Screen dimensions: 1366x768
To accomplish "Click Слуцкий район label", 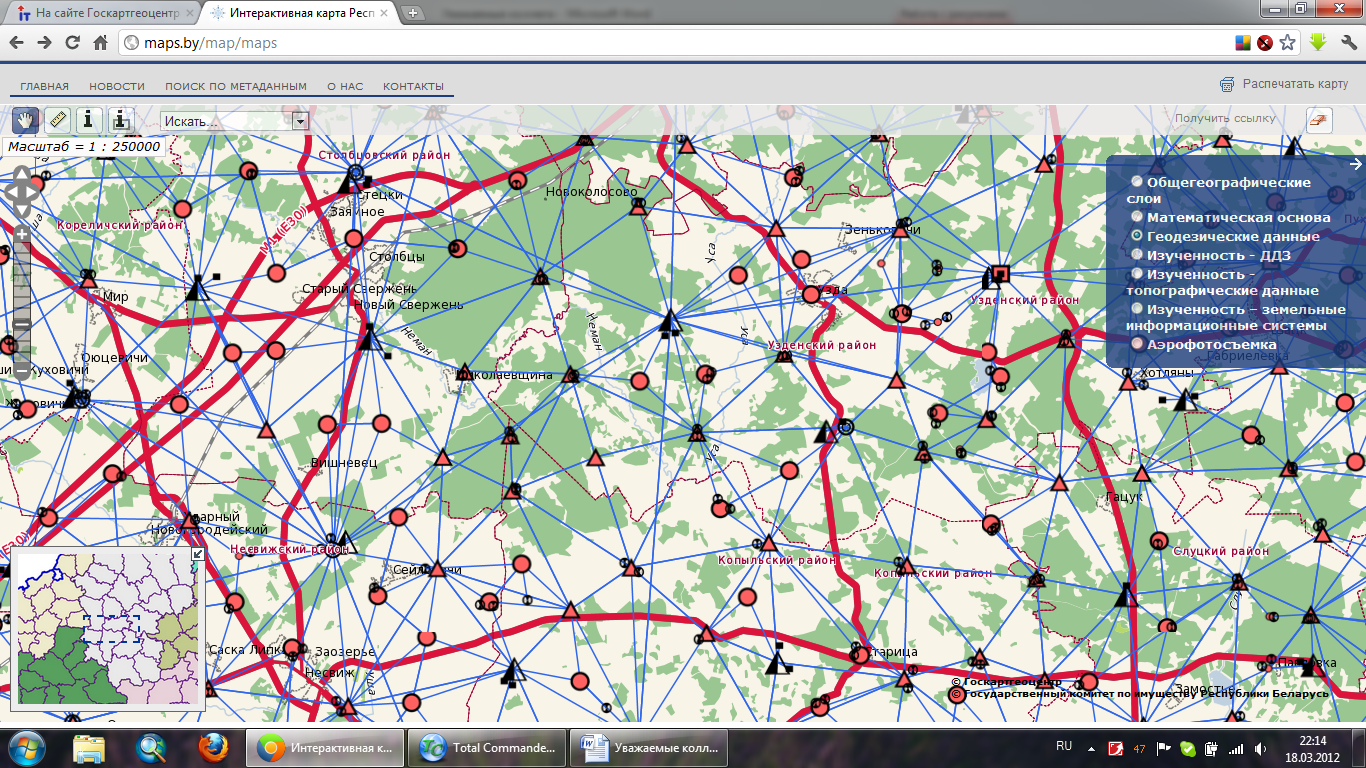I will click(1221, 551).
